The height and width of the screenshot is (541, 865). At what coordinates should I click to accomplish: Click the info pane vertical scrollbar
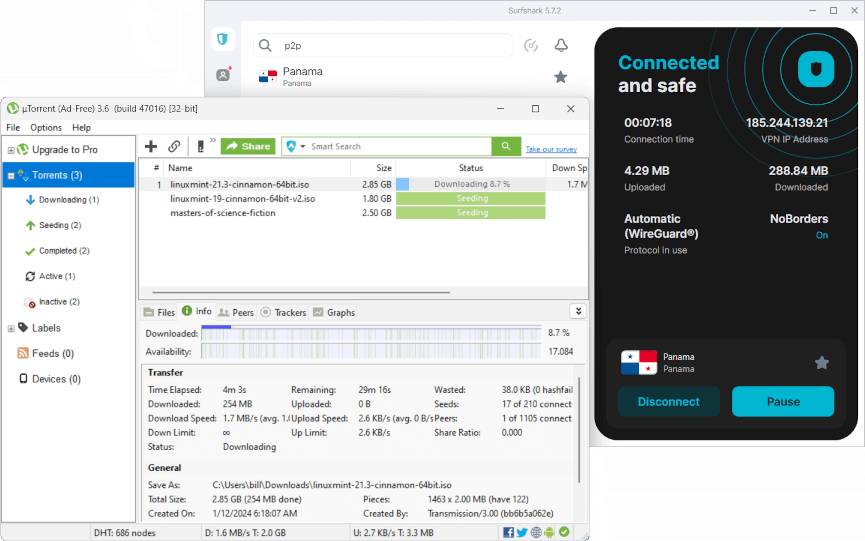579,430
